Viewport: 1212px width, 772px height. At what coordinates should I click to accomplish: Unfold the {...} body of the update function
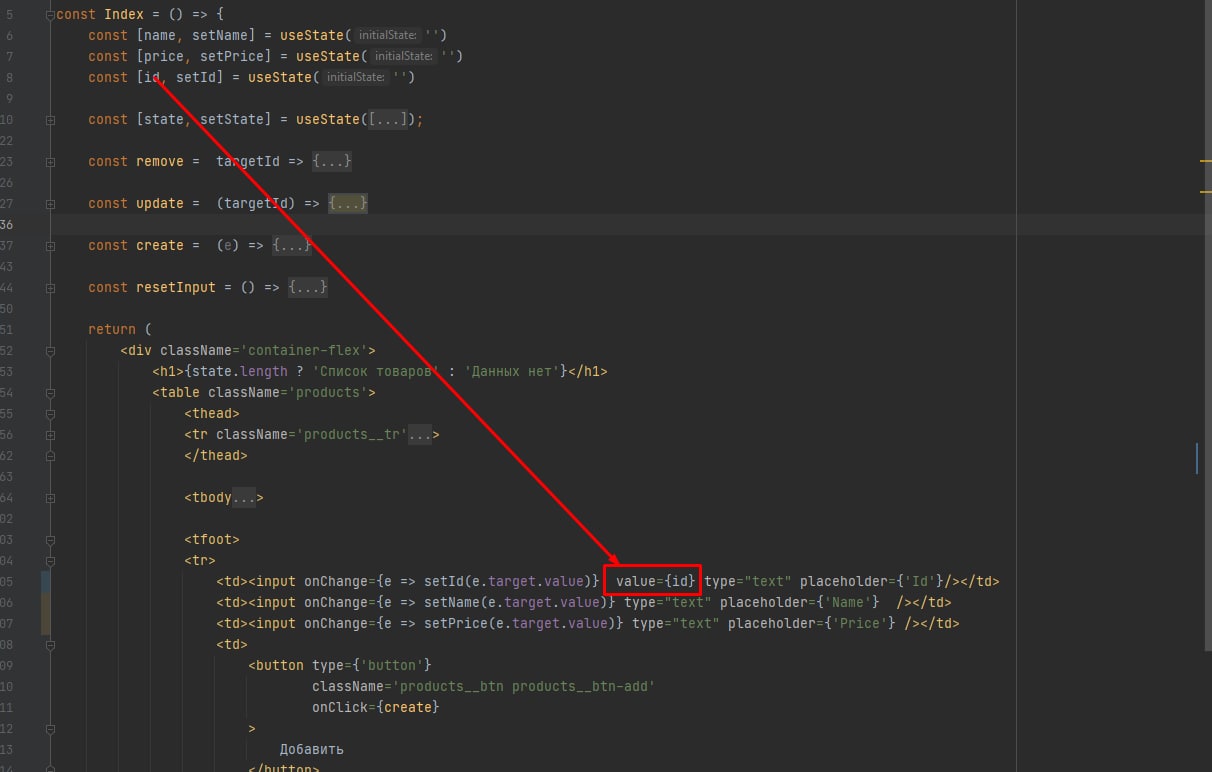click(348, 203)
